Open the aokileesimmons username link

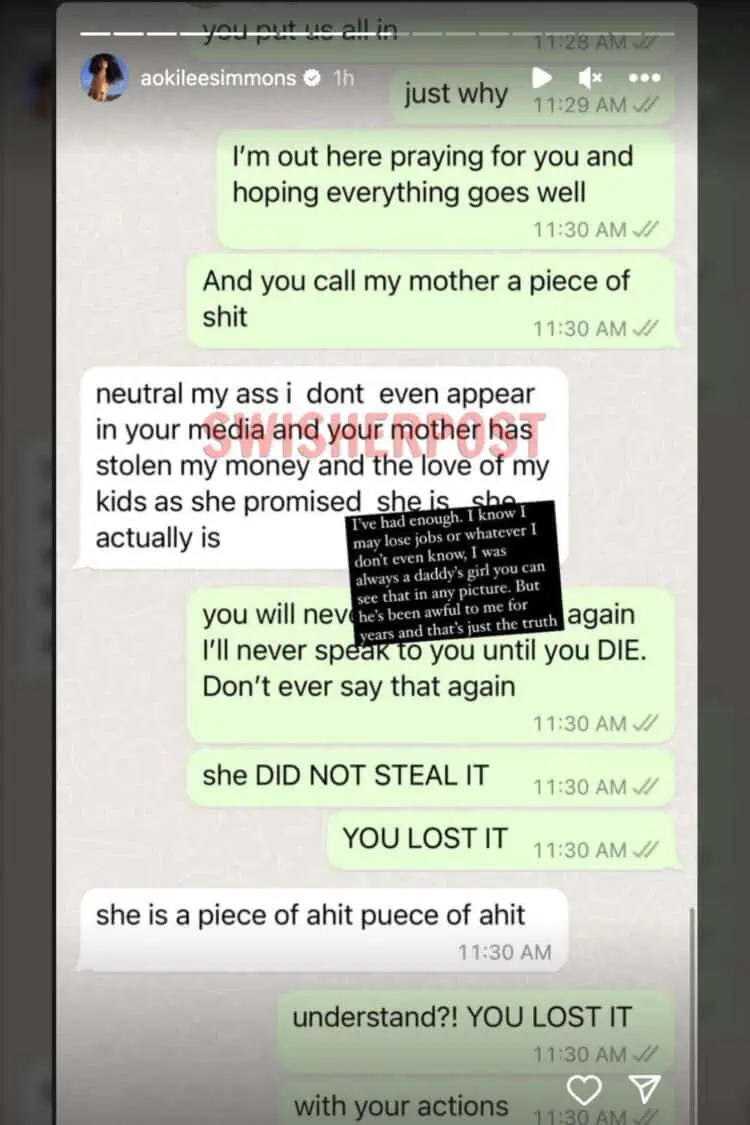[x=218, y=77]
